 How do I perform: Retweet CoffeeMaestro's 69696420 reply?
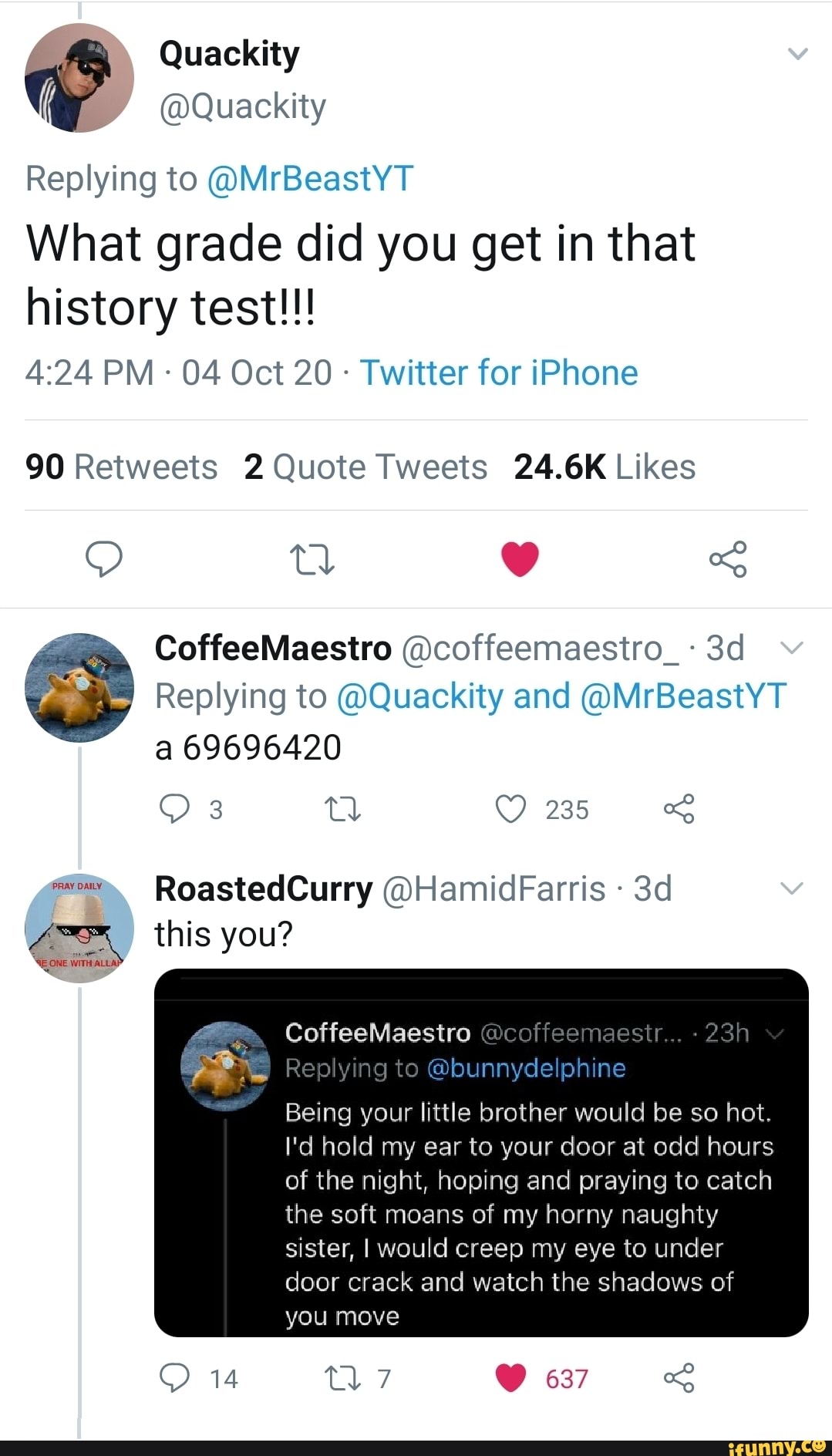coord(342,810)
